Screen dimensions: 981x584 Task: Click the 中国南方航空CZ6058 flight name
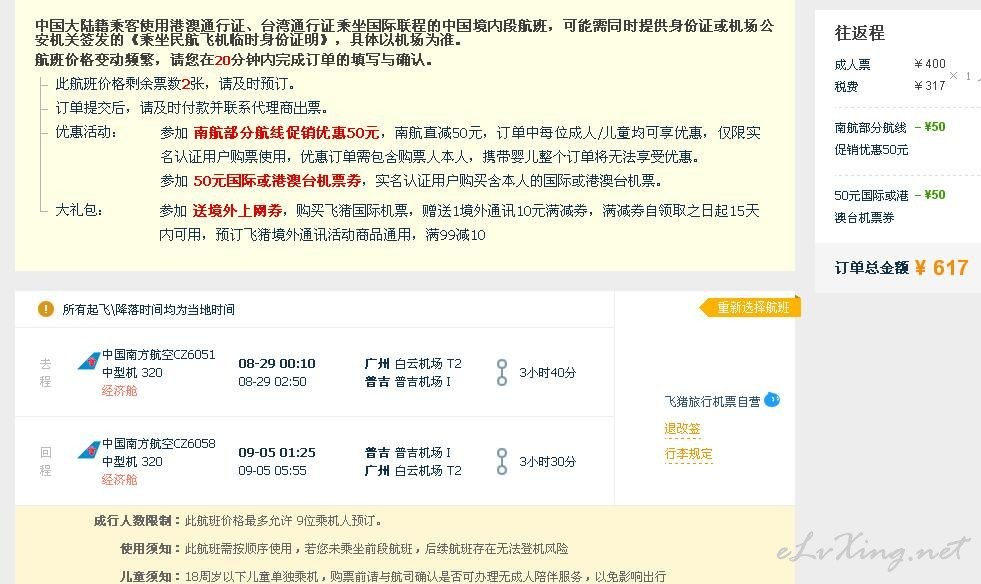(158, 443)
